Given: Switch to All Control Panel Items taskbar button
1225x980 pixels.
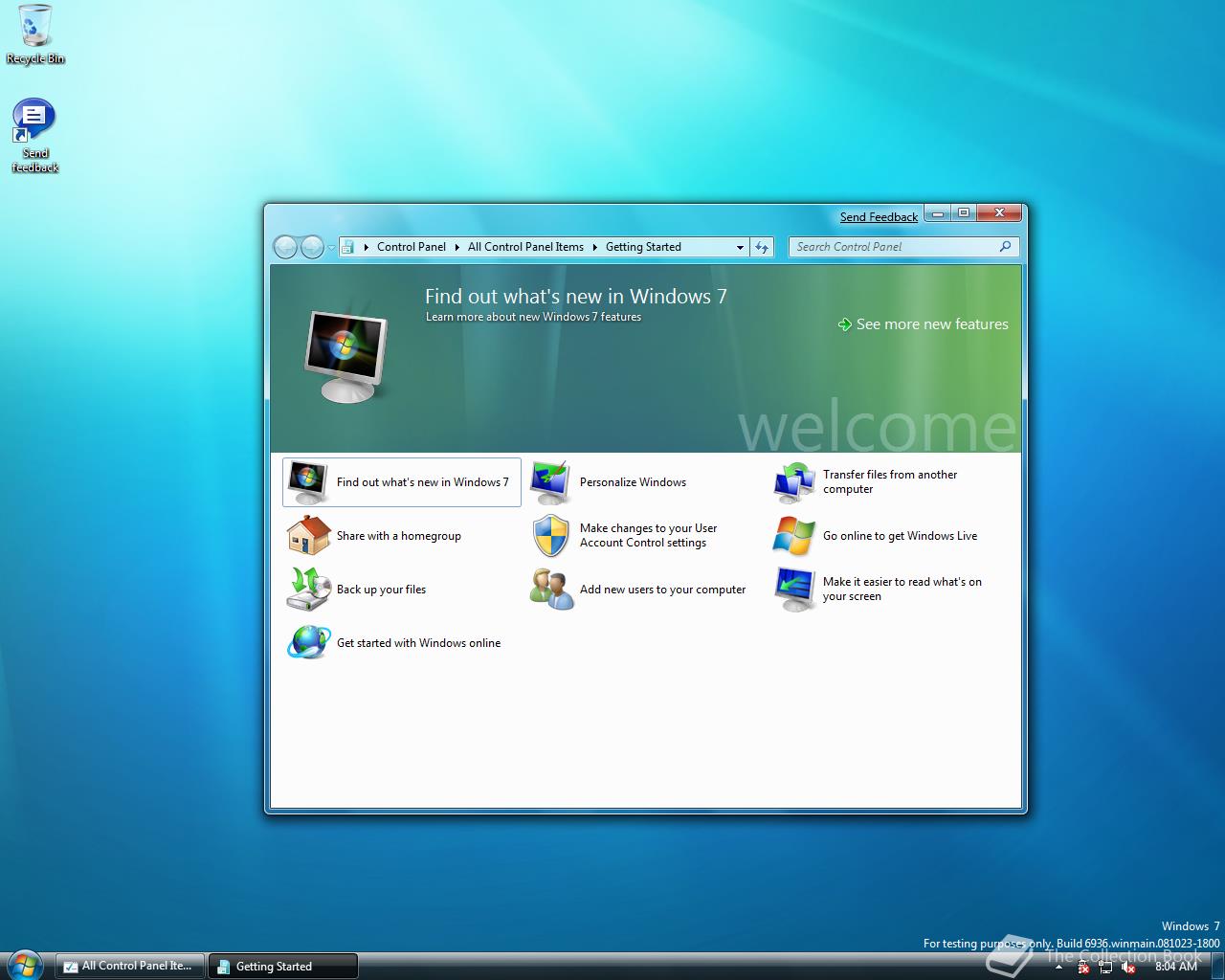Looking at the screenshot, I should 130,966.
